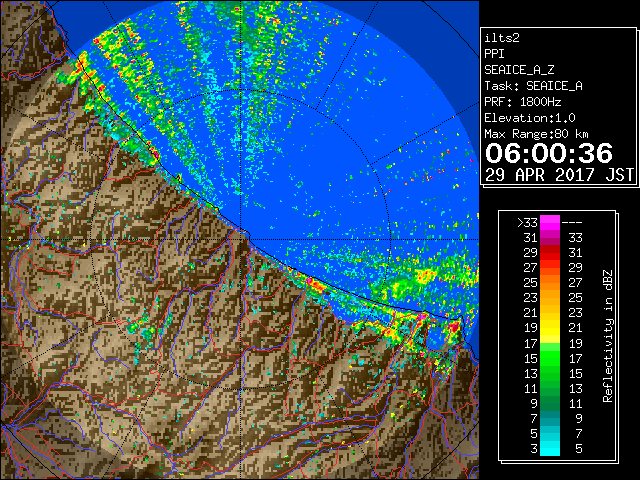Click the '29 APR 2017 JST' date

point(559,175)
